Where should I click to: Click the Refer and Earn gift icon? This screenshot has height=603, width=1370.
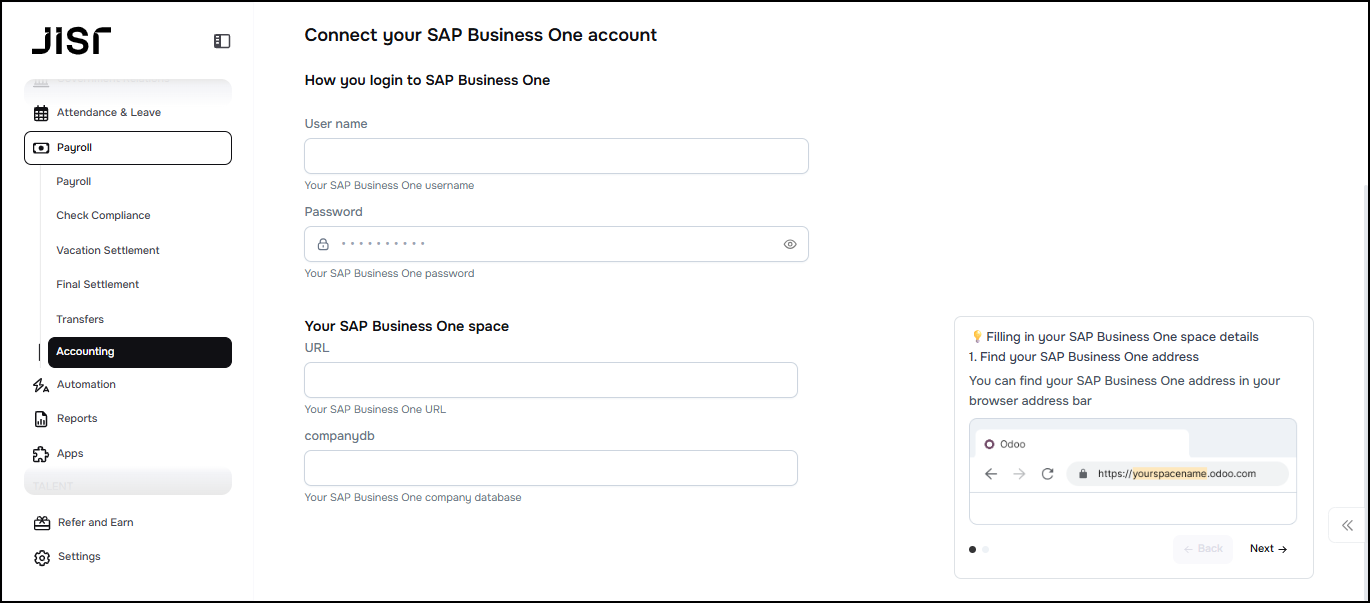tap(41, 523)
